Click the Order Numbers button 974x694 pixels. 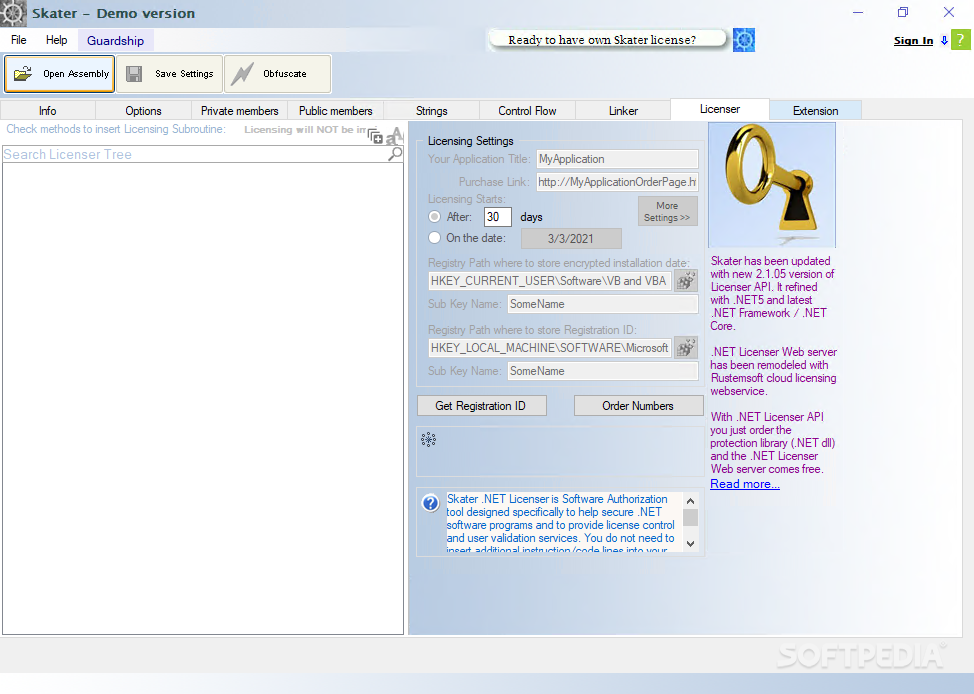pos(638,406)
